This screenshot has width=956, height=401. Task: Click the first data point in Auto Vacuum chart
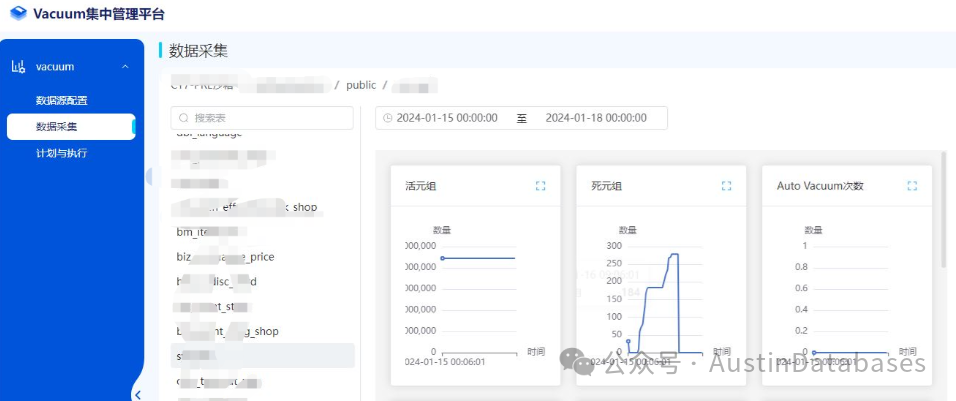pos(814,352)
